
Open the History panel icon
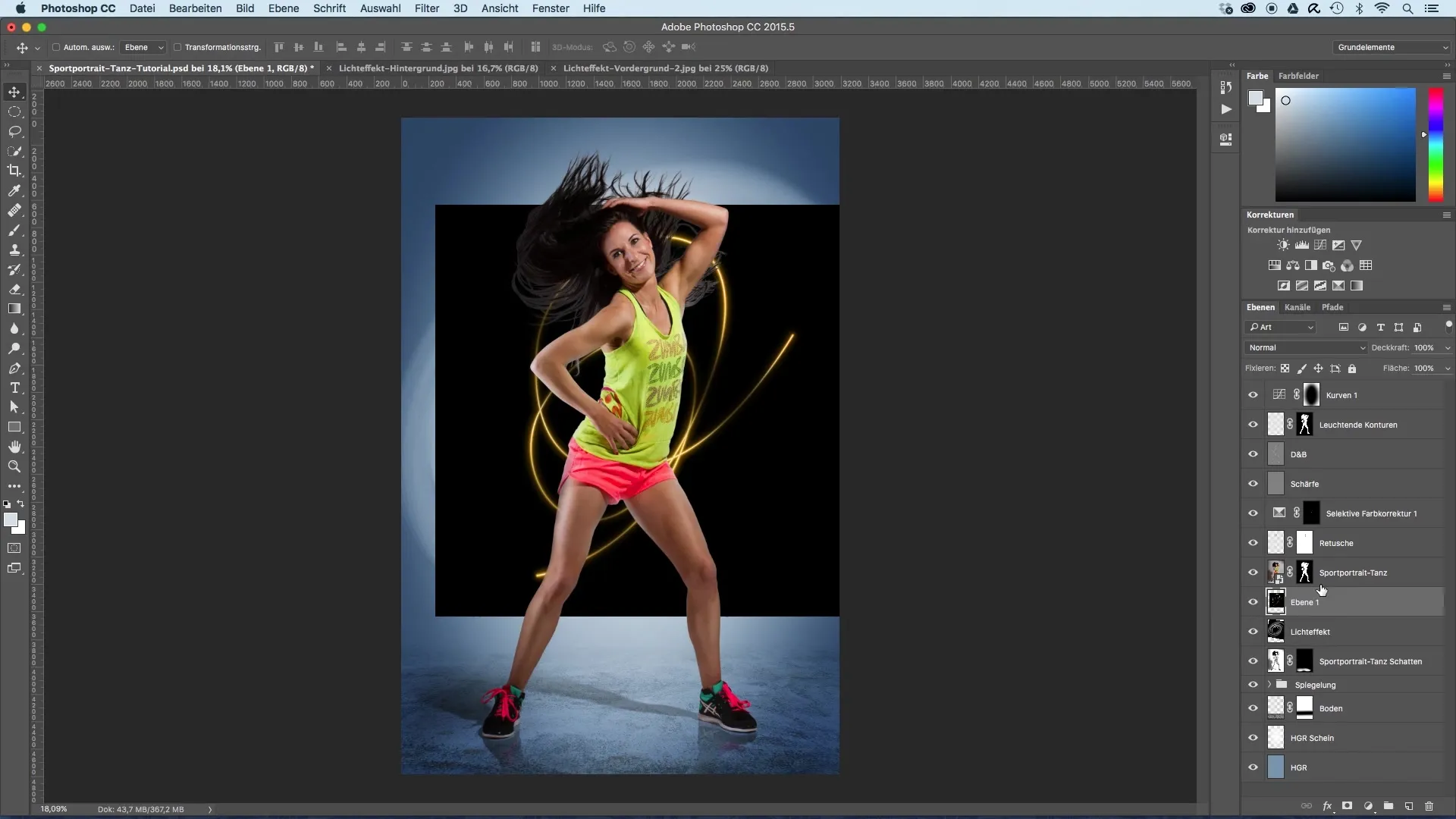(x=1226, y=87)
